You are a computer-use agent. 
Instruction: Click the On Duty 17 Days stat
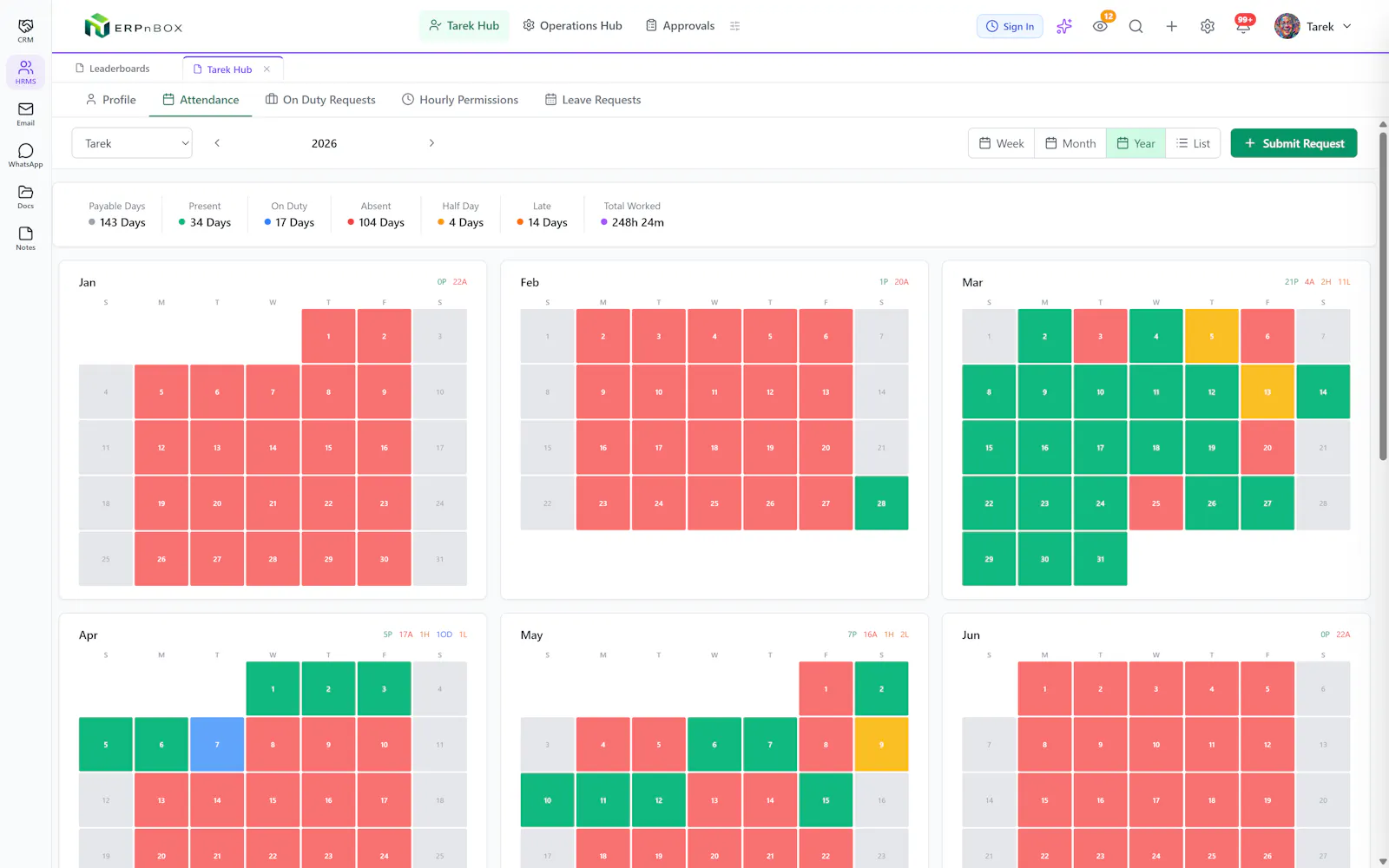(x=289, y=214)
